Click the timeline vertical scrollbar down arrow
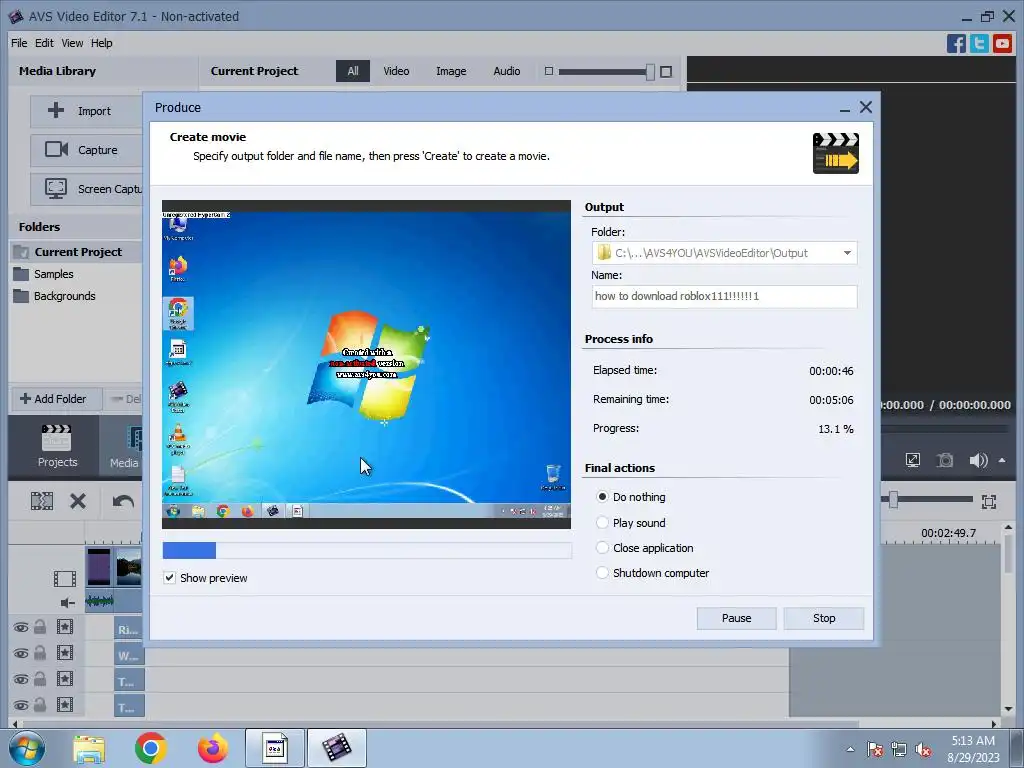This screenshot has height=768, width=1024. coord(1008,709)
